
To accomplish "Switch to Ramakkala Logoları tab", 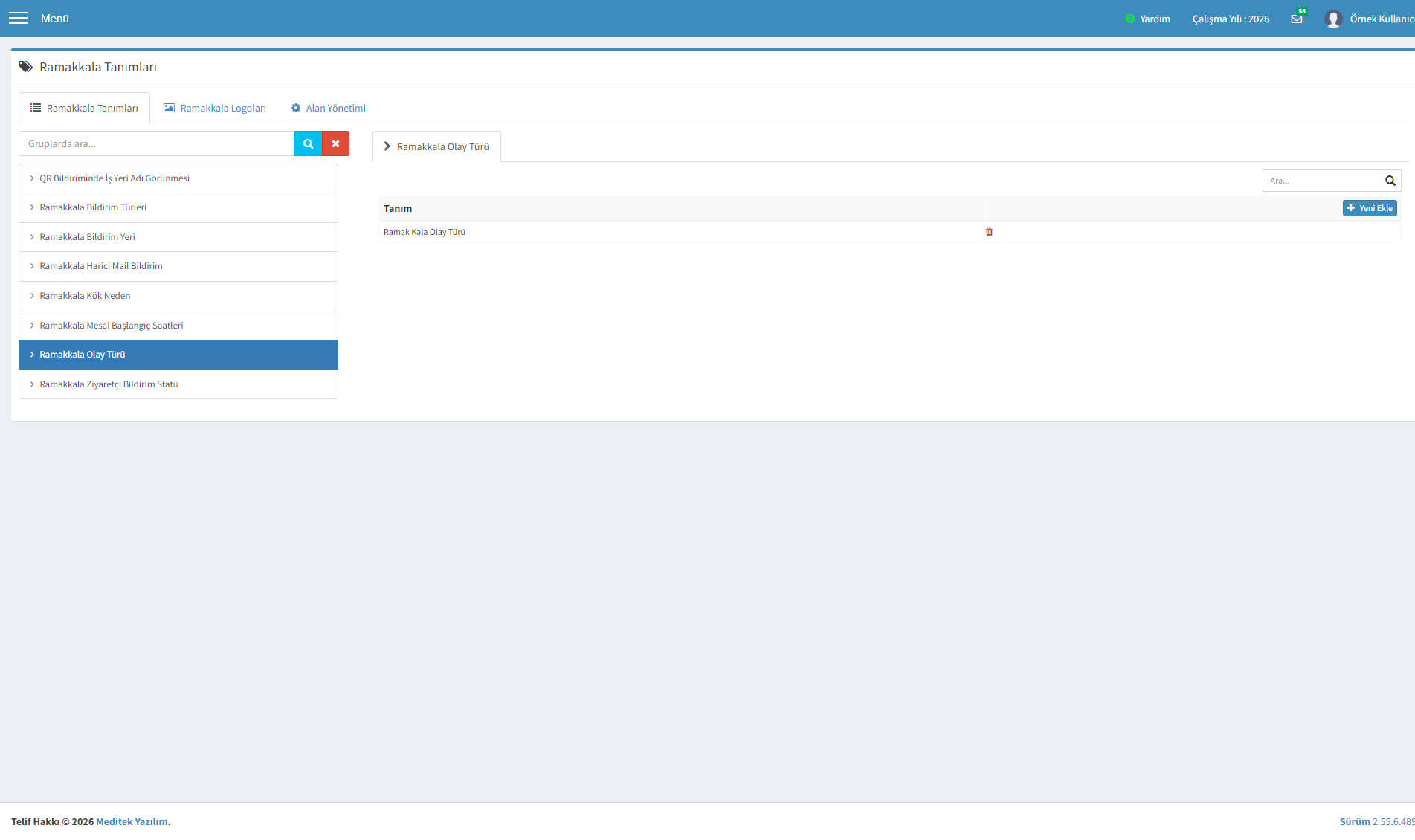I will coord(215,108).
